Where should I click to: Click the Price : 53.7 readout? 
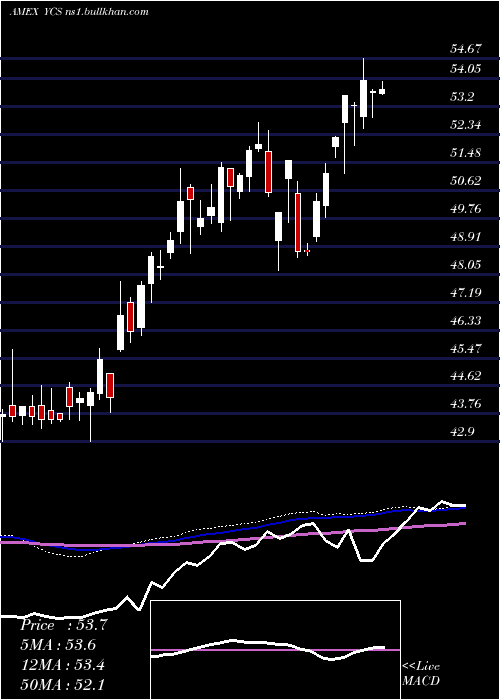point(63,625)
